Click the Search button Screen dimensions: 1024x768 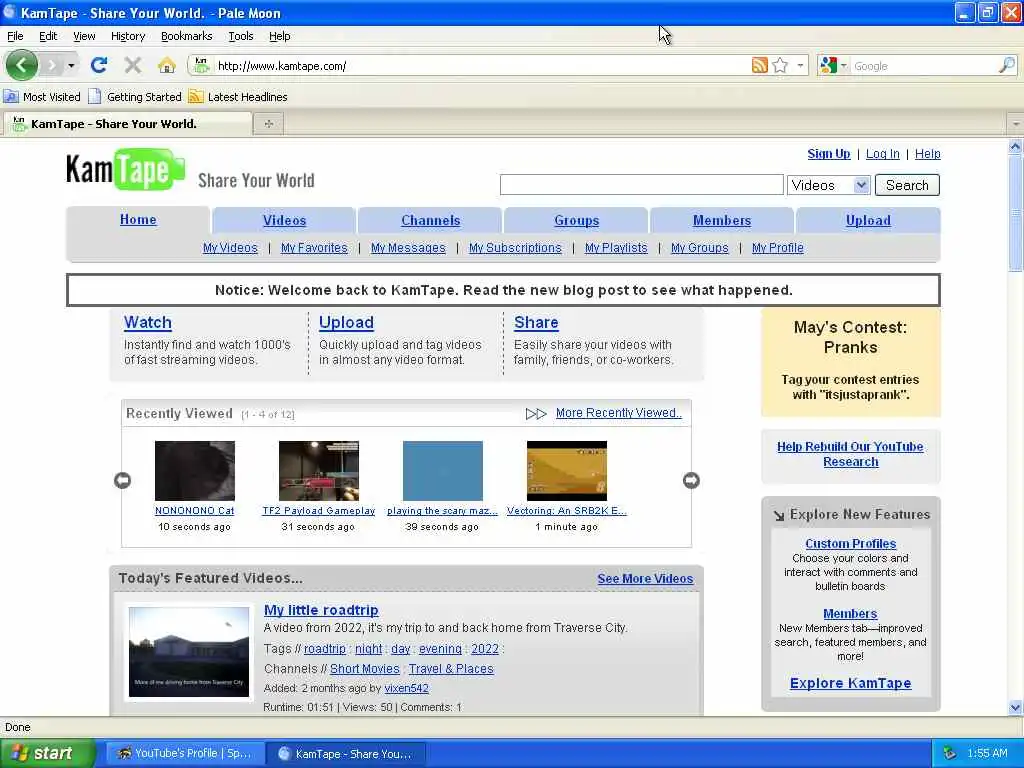(x=906, y=185)
